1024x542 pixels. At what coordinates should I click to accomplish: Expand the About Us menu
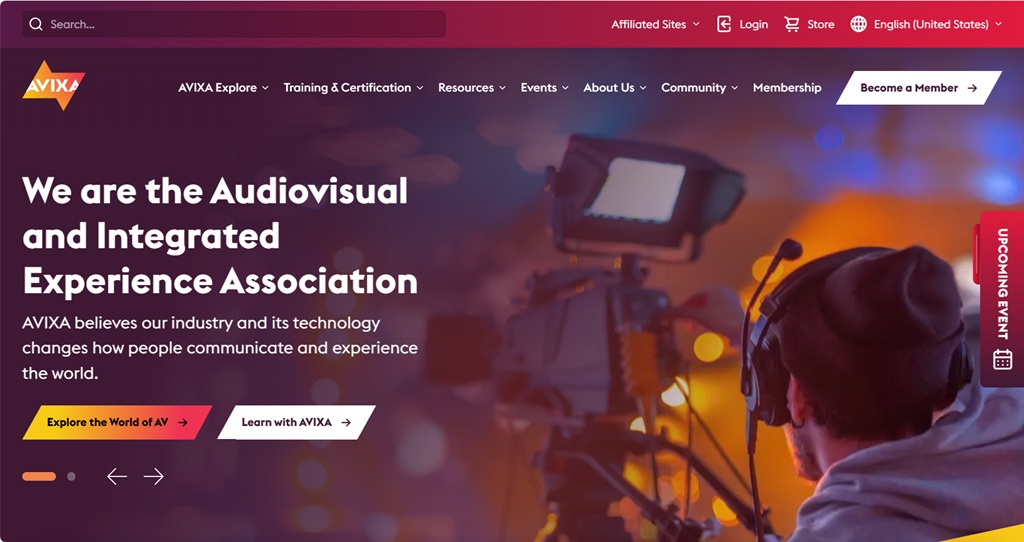pyautogui.click(x=615, y=88)
